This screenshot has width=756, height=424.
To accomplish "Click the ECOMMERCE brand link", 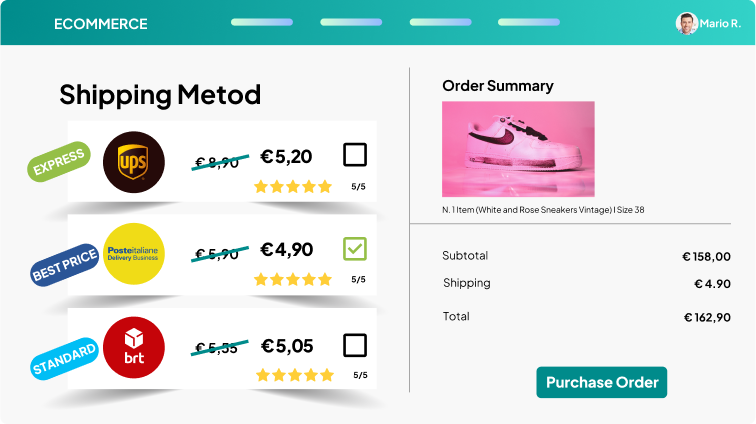I will point(100,24).
